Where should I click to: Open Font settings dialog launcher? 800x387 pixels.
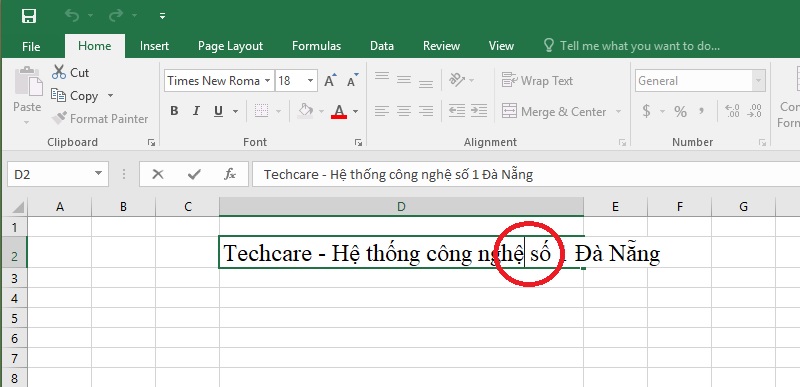click(359, 143)
